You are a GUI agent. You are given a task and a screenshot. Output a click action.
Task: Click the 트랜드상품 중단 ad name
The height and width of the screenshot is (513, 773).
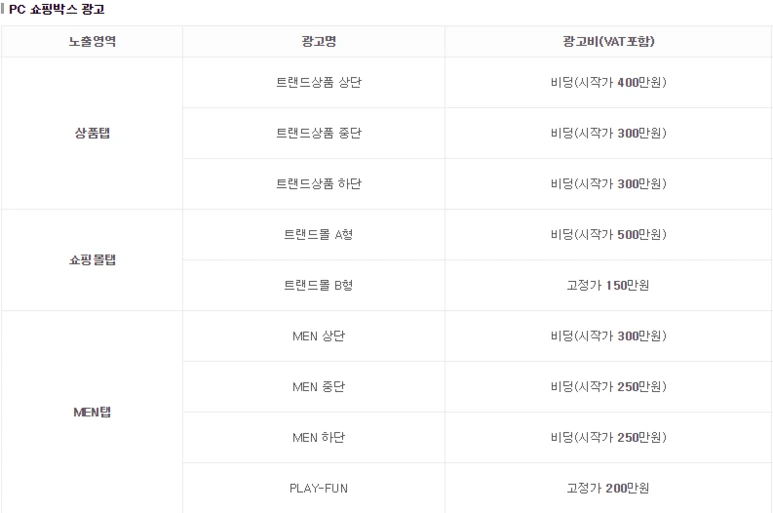(x=318, y=133)
